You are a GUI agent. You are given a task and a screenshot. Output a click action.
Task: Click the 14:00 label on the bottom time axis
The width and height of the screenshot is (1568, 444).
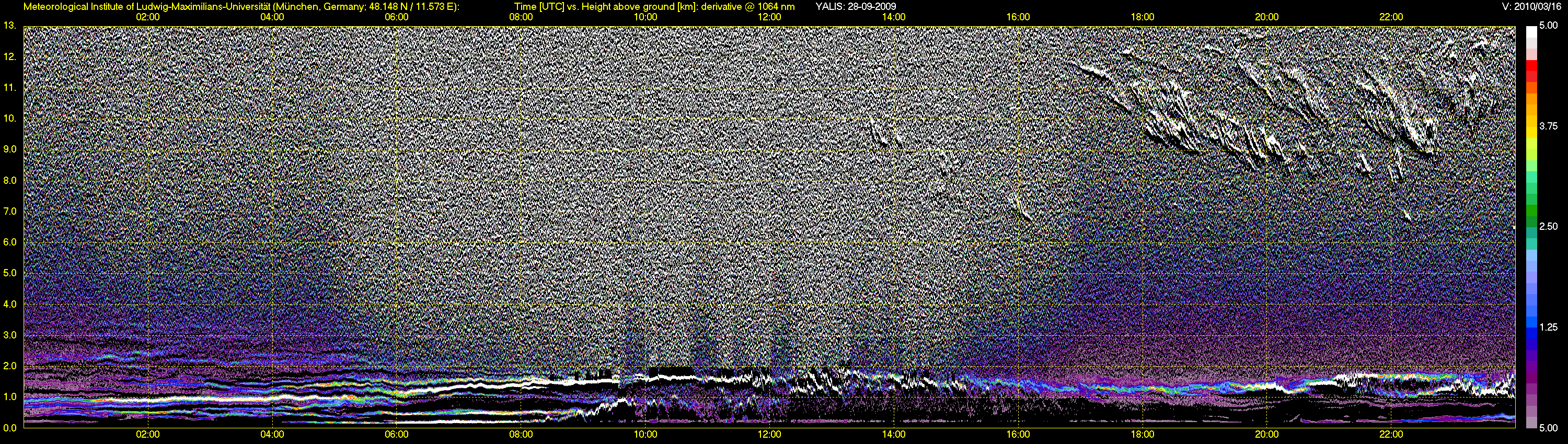894,434
